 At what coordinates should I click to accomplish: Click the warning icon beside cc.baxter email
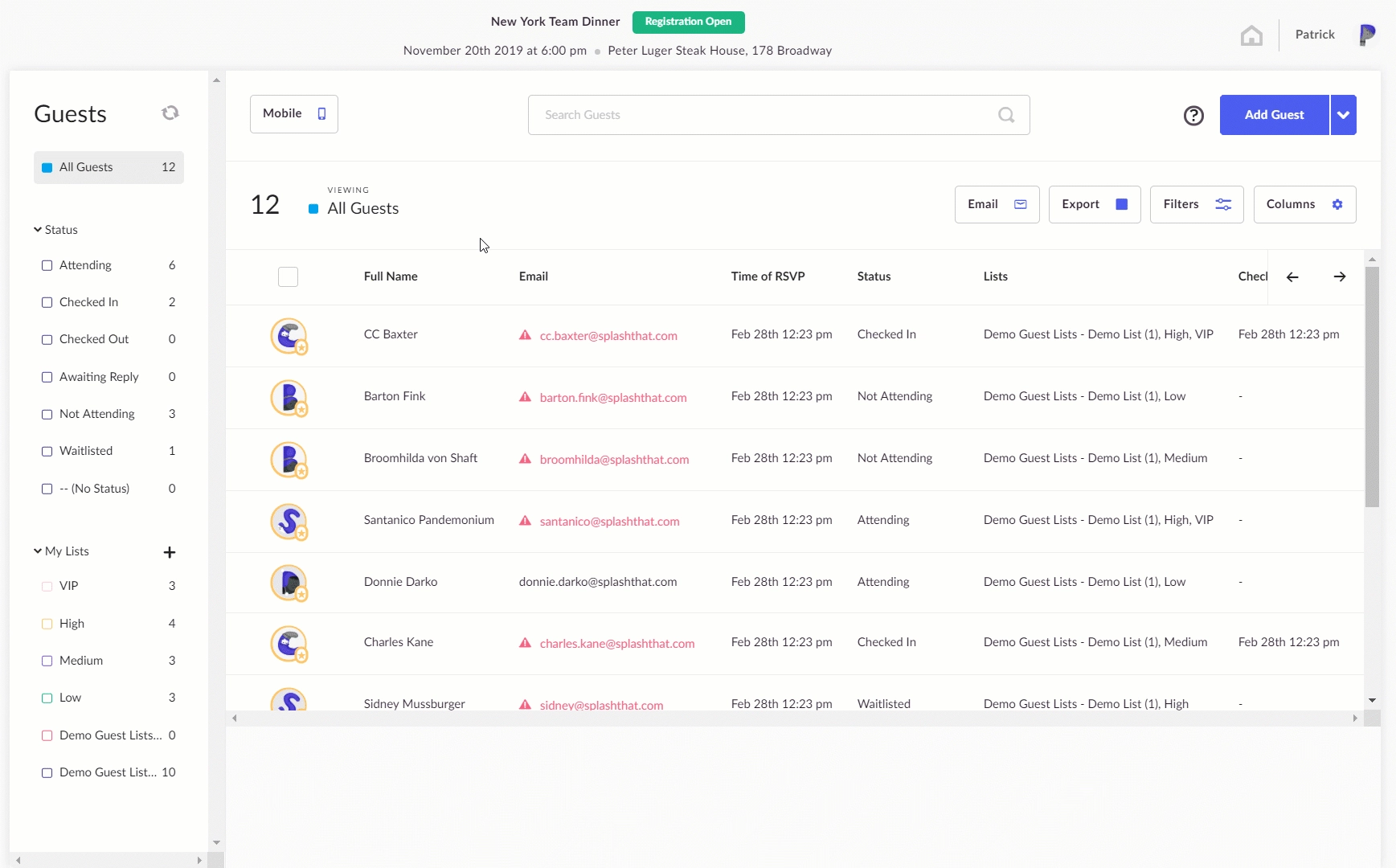coord(525,335)
